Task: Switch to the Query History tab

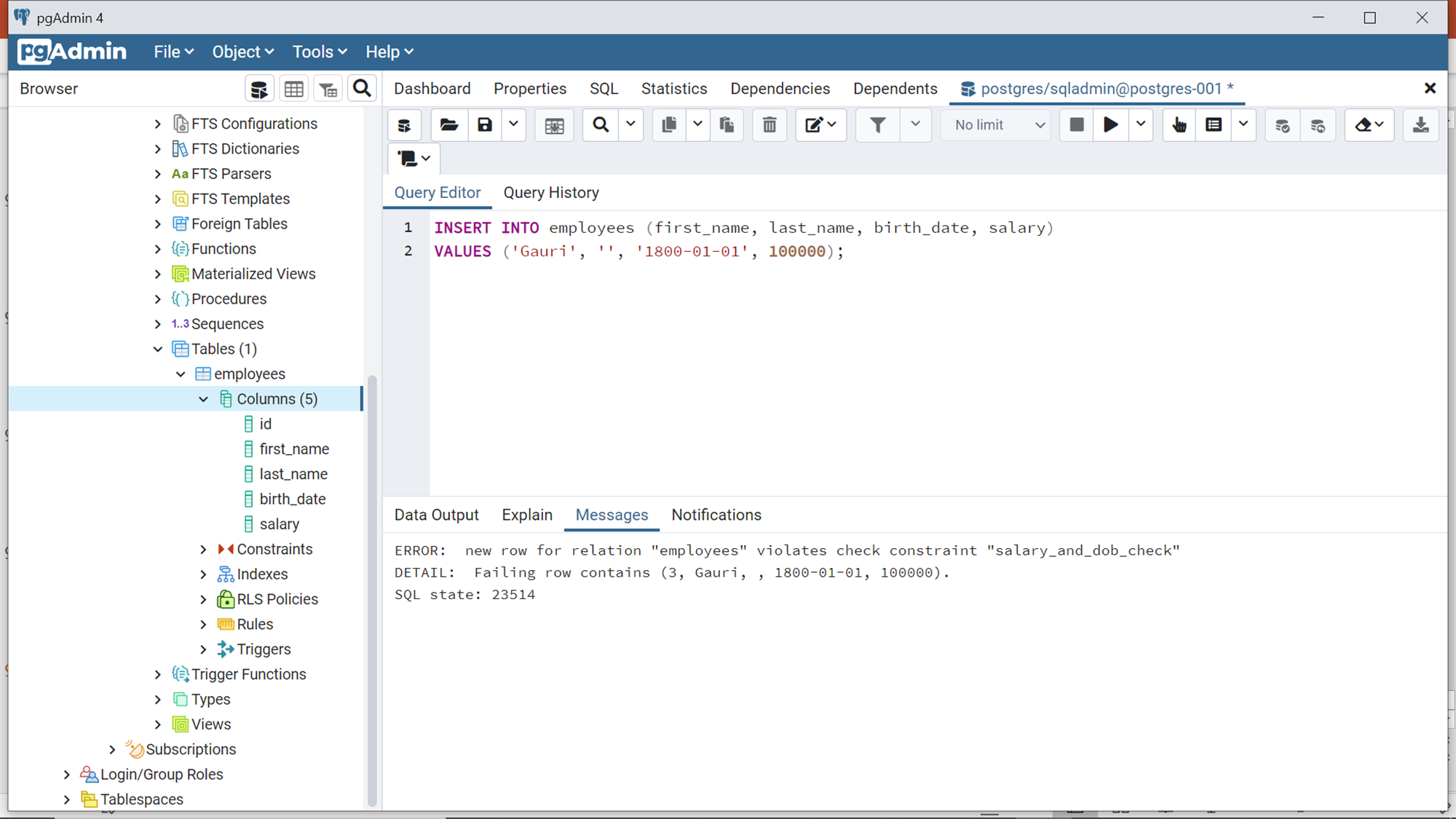Action: click(x=550, y=192)
